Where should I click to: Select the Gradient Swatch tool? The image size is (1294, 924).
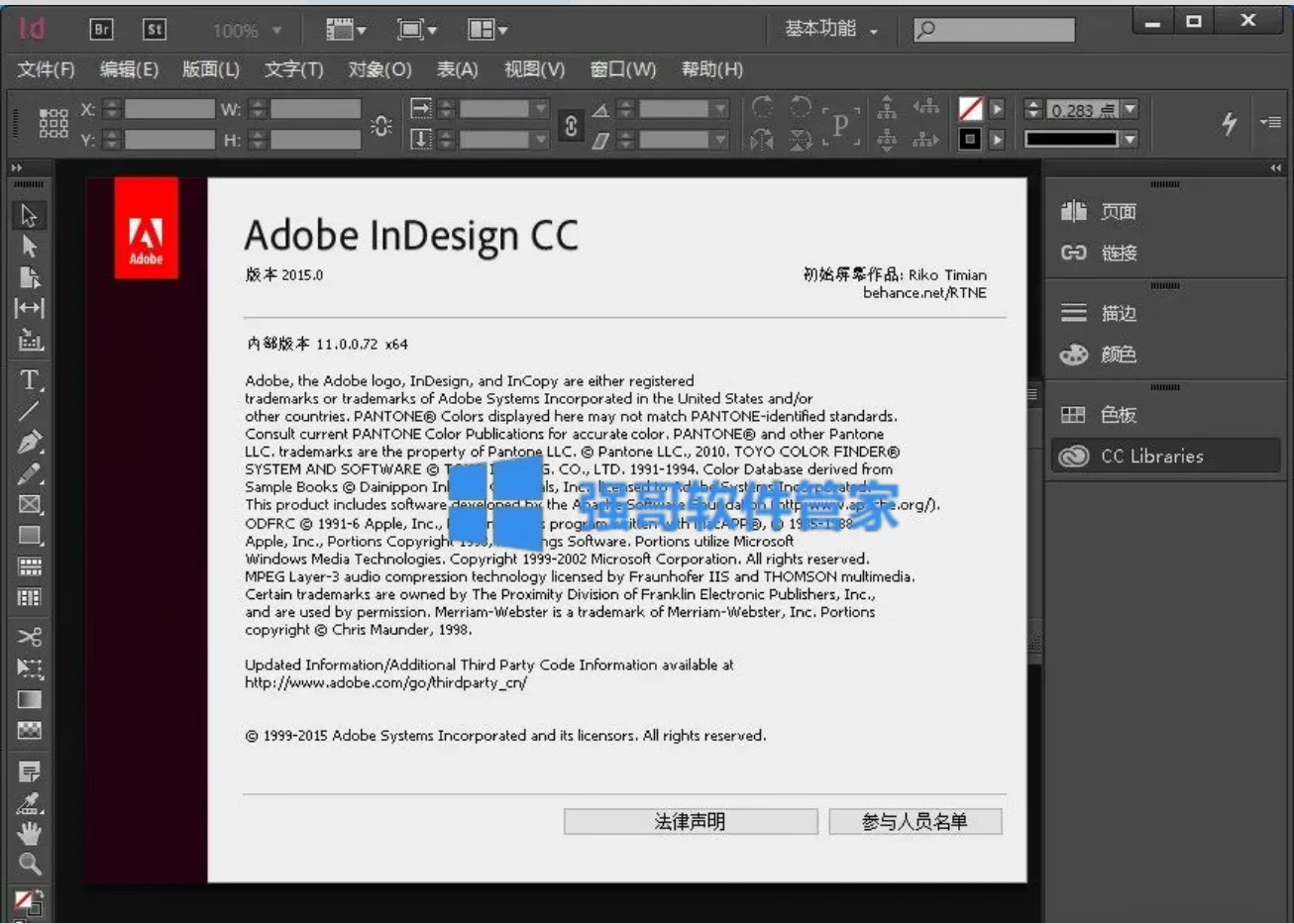pos(30,699)
